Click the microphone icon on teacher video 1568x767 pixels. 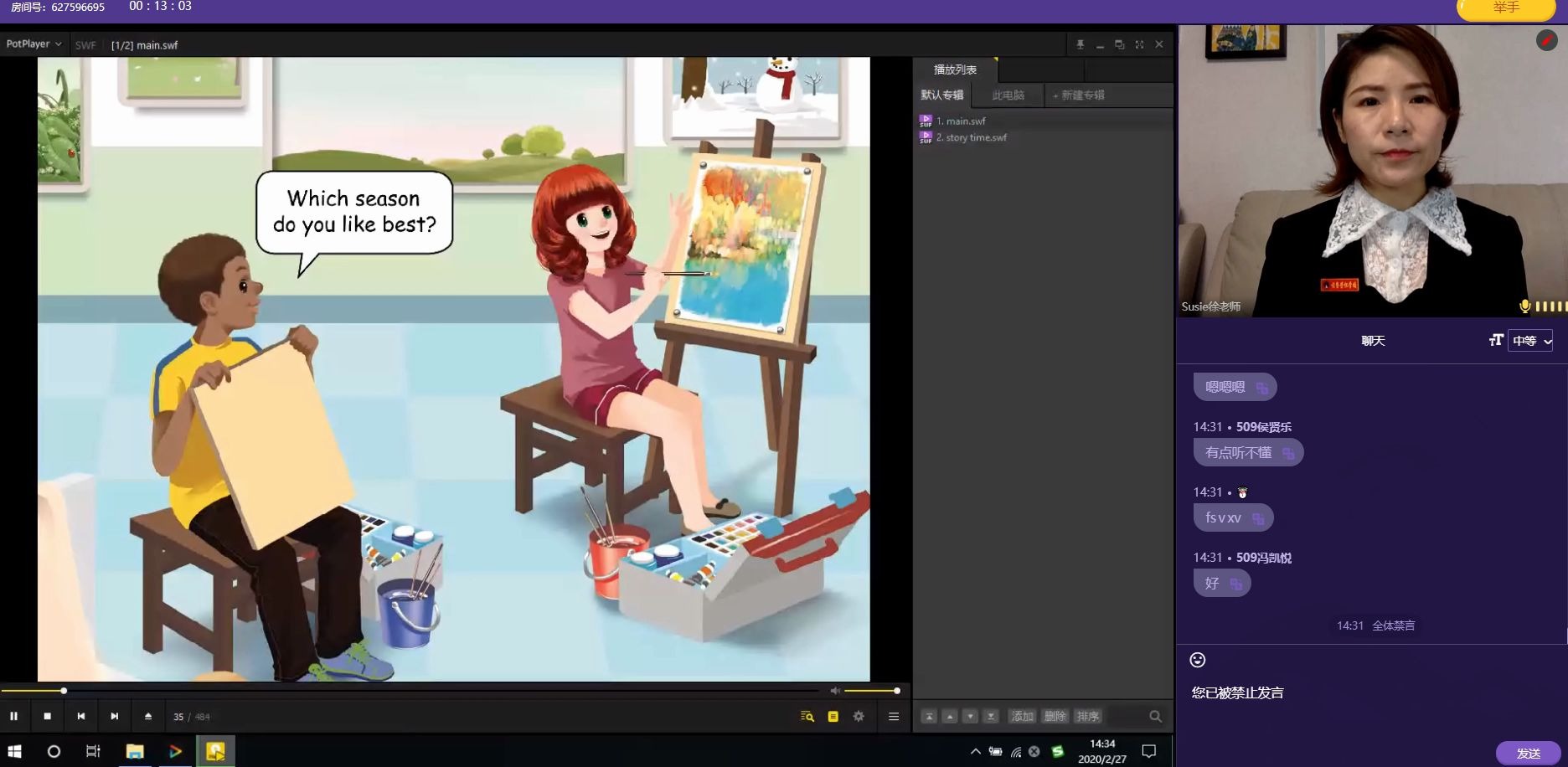(1524, 306)
